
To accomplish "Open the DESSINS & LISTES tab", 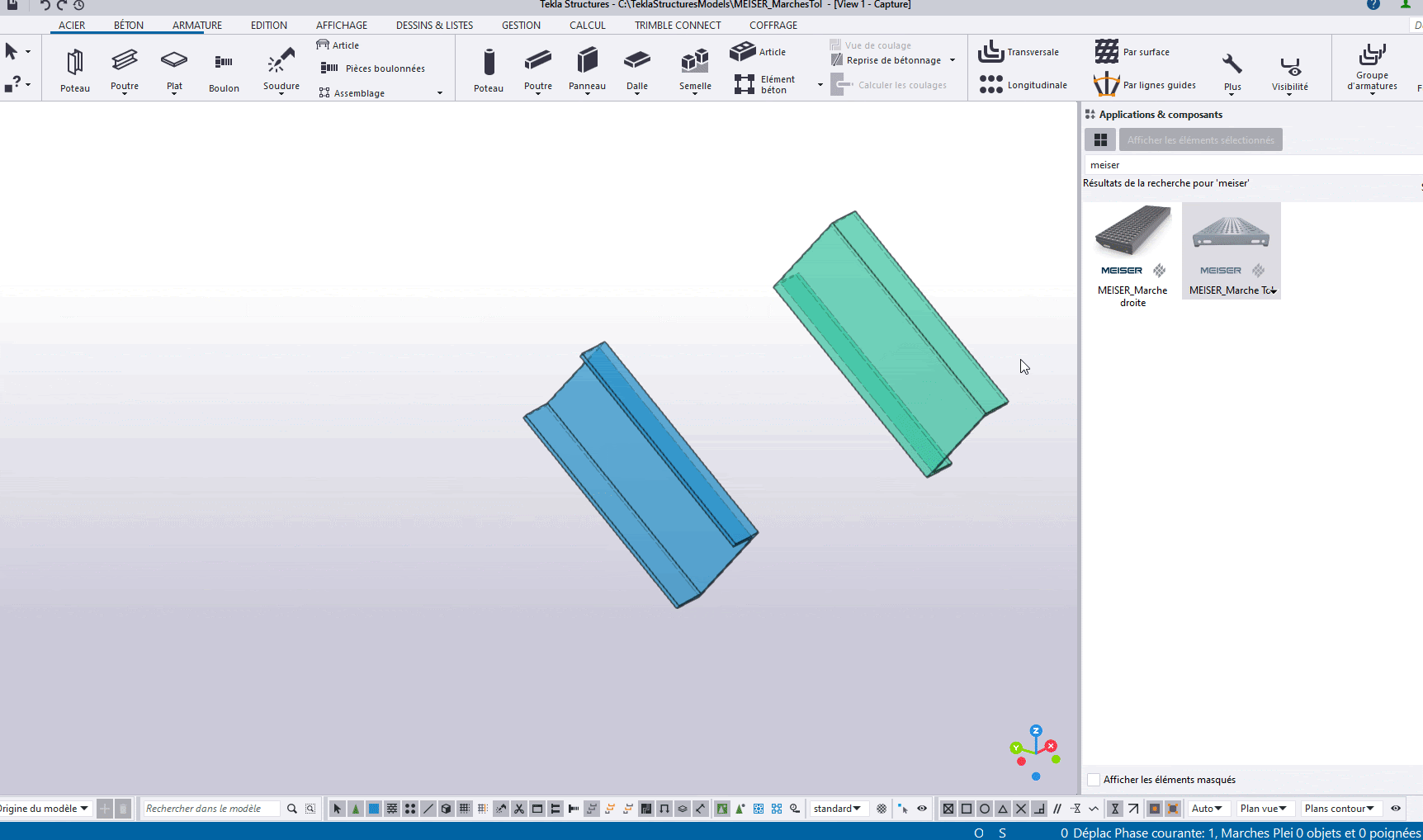I will 434,26.
